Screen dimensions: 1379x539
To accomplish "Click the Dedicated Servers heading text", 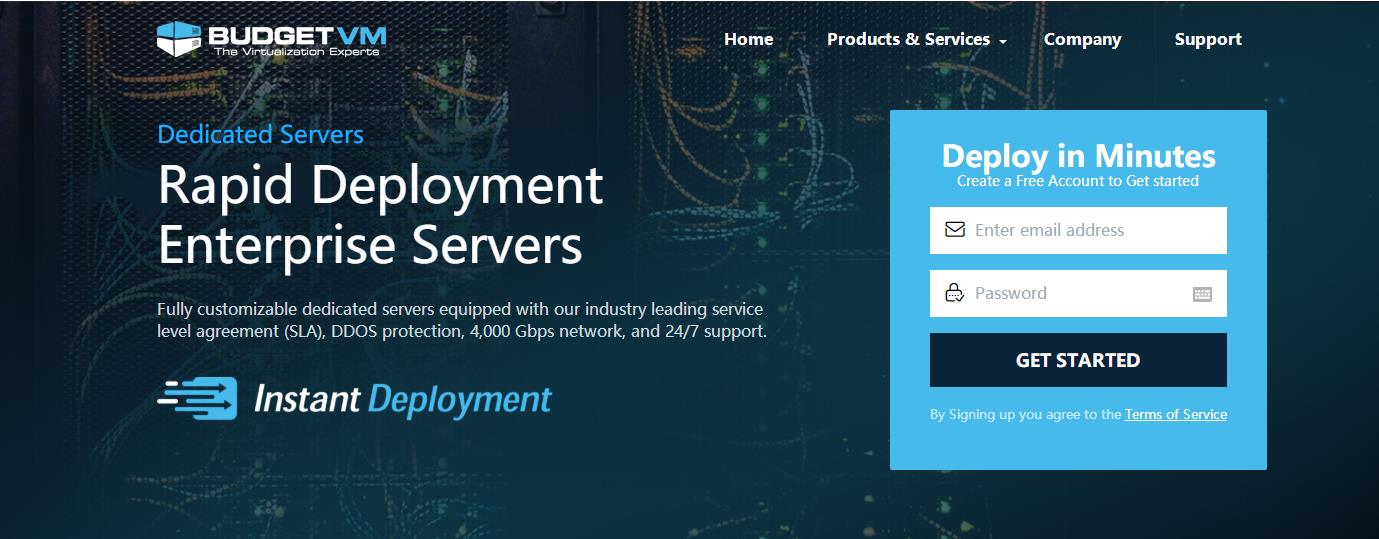I will click(261, 134).
